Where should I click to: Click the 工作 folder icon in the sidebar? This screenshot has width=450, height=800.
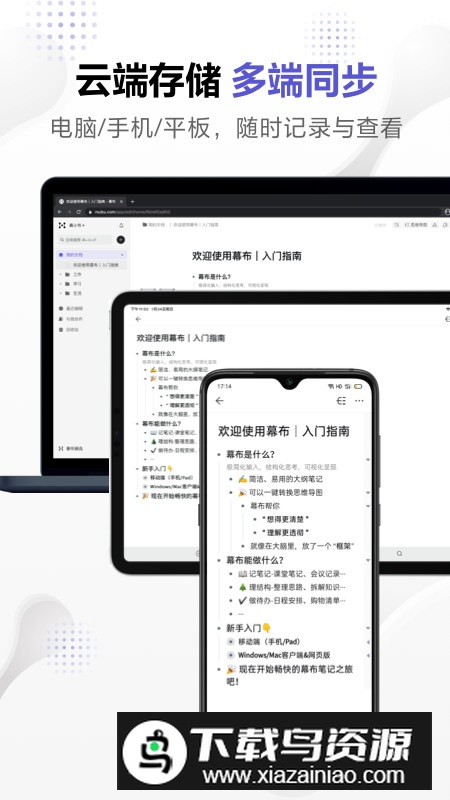point(67,274)
